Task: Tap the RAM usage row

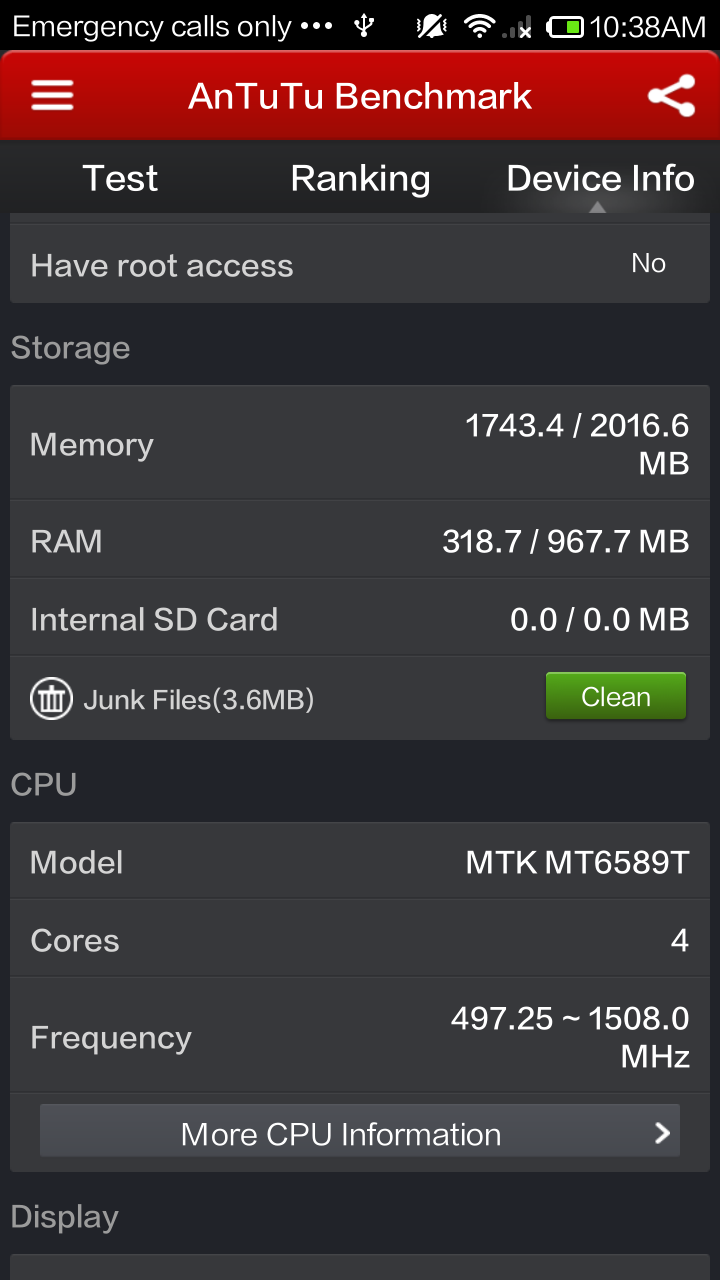Action: coord(360,540)
